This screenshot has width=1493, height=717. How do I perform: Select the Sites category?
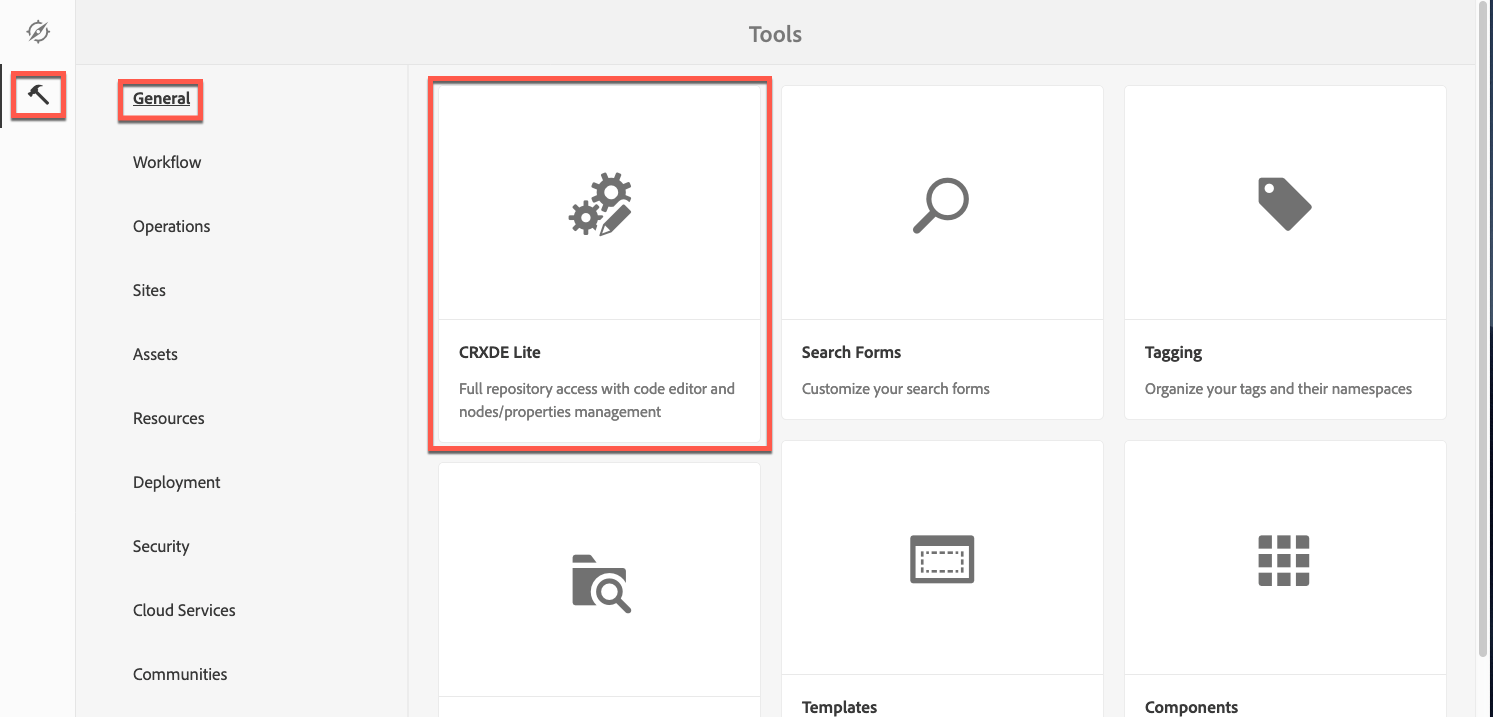tap(149, 290)
